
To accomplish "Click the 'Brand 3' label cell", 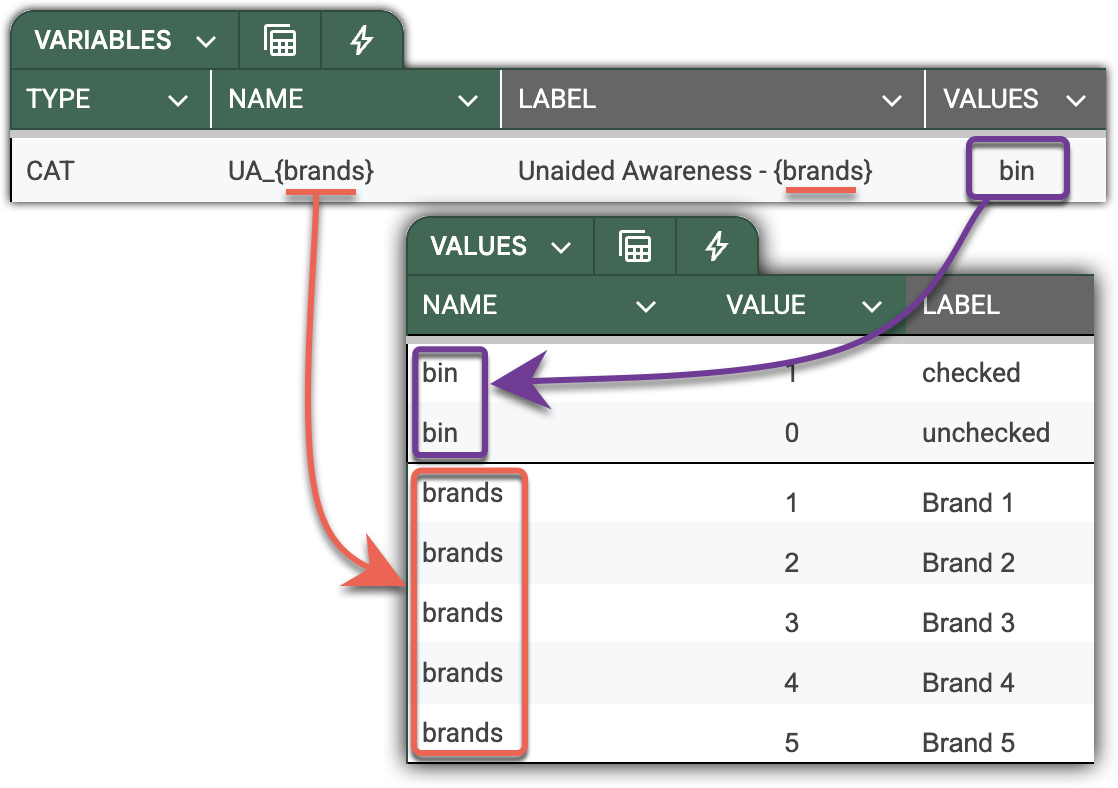I will click(x=967, y=623).
